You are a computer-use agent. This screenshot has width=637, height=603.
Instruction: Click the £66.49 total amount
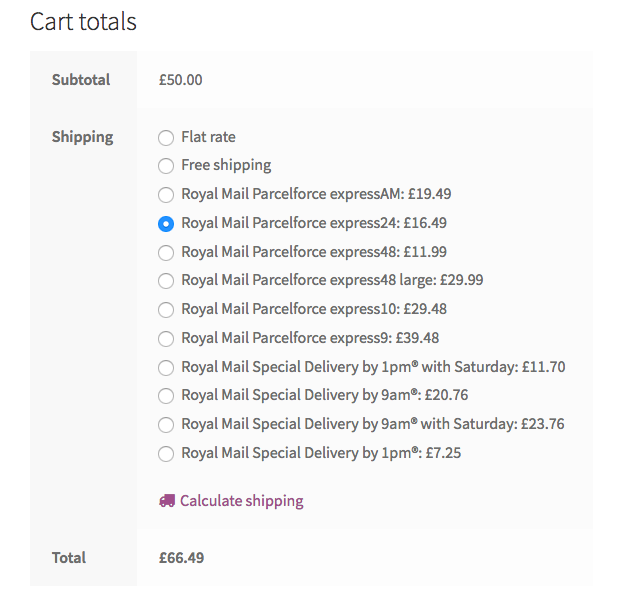[181, 558]
